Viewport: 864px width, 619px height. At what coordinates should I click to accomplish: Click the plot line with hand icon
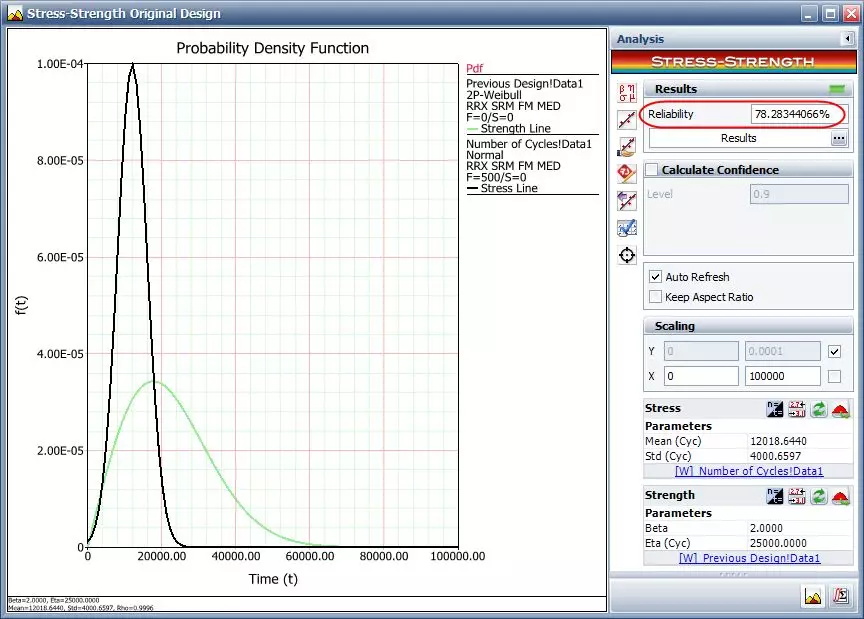click(627, 147)
